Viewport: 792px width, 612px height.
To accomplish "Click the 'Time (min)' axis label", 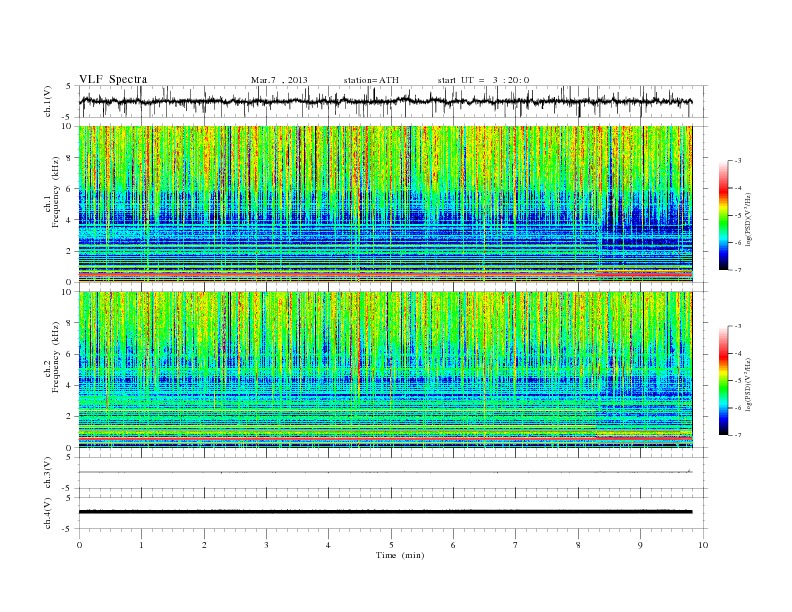I will 400,555.
